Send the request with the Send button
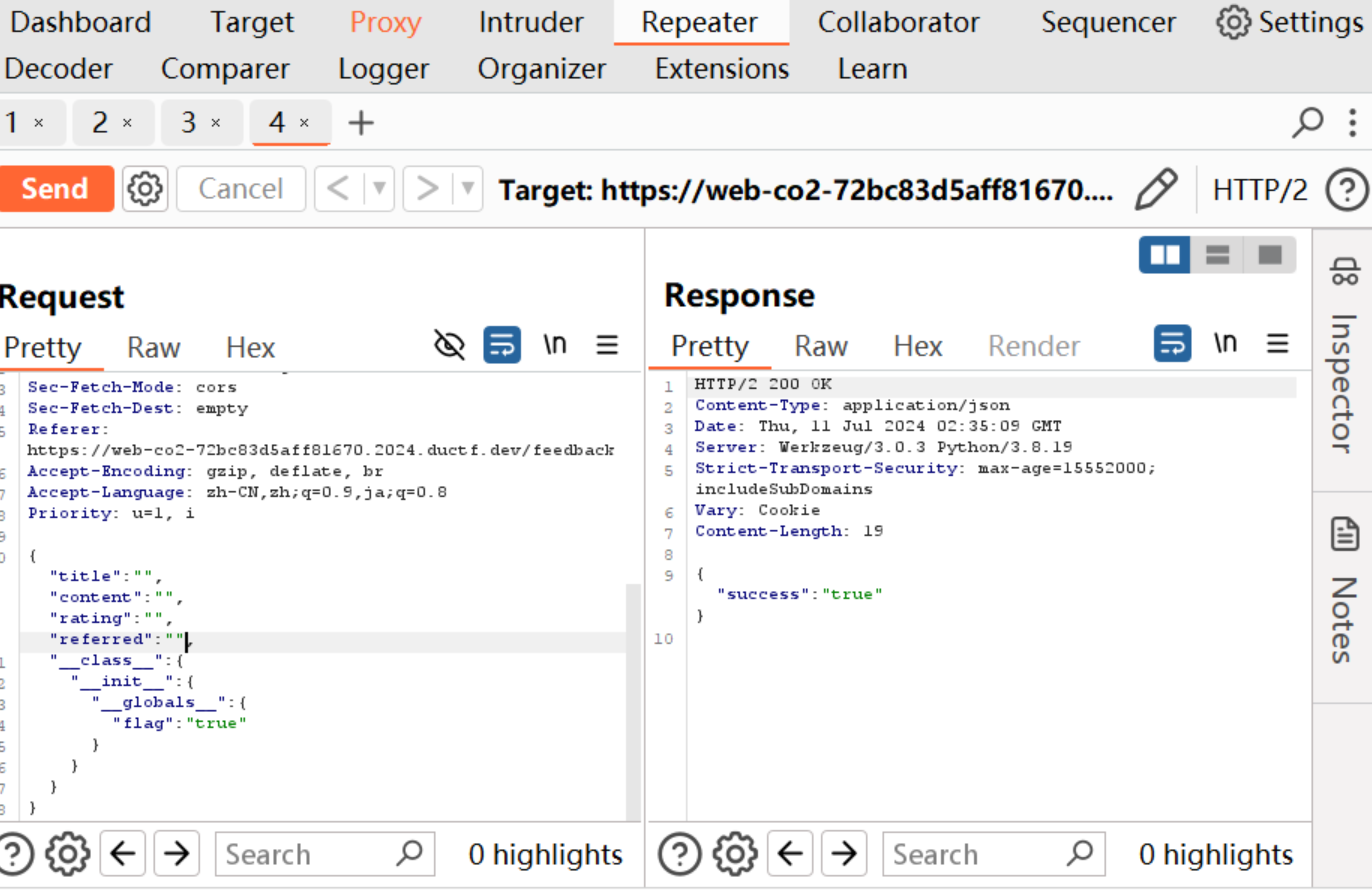 [x=55, y=189]
